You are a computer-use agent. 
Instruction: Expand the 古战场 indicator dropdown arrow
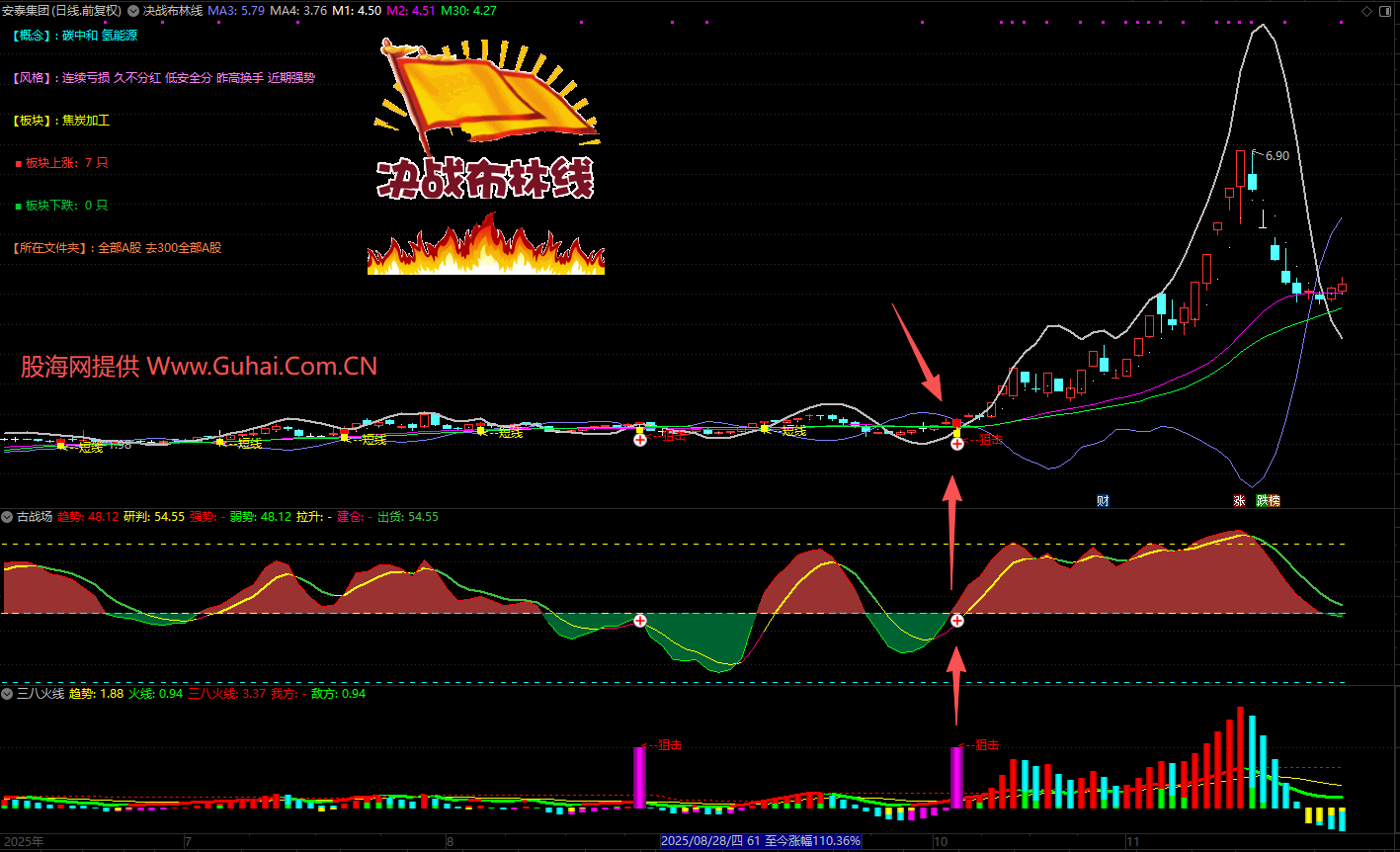(x=8, y=517)
